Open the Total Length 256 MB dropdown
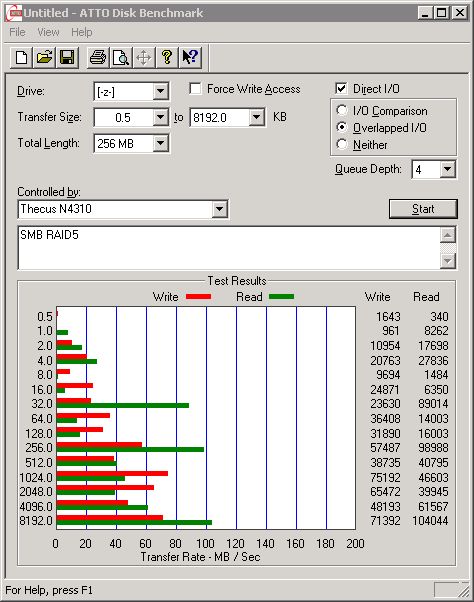Viewport: 474px width, 602px height. tap(160, 144)
